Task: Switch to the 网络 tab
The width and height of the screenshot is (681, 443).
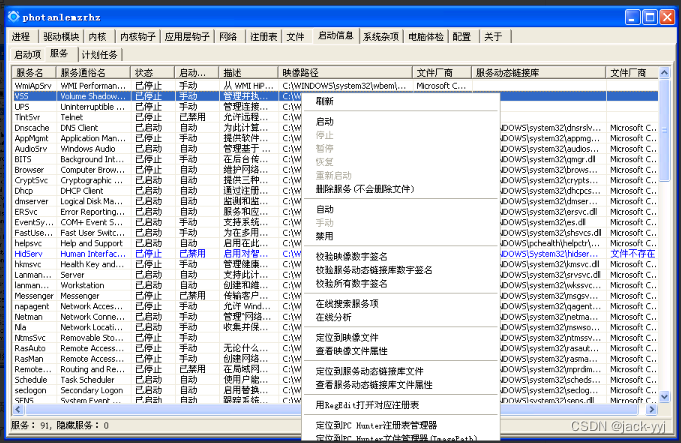Action: point(228,37)
